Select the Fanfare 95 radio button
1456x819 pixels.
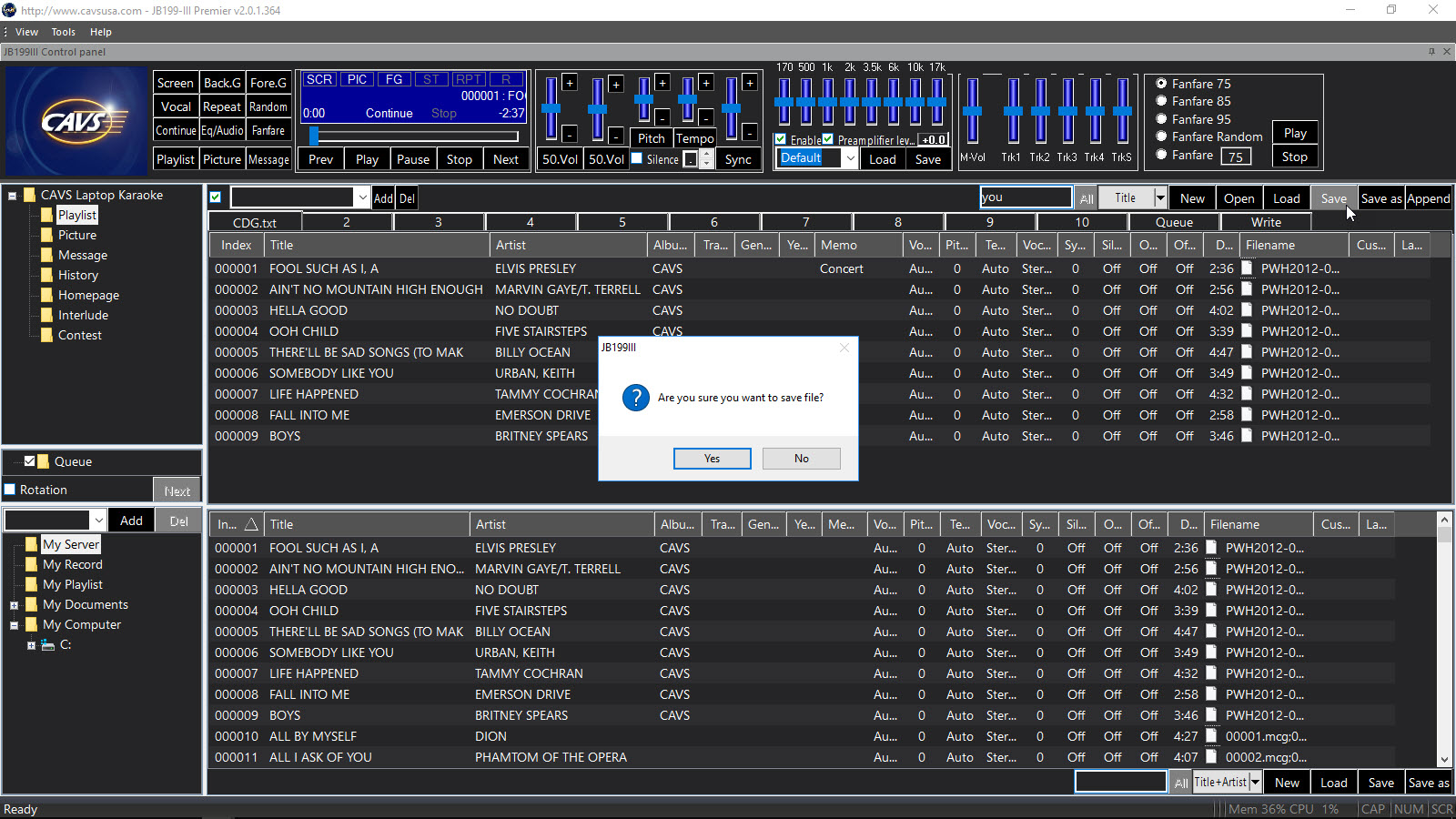[1161, 119]
